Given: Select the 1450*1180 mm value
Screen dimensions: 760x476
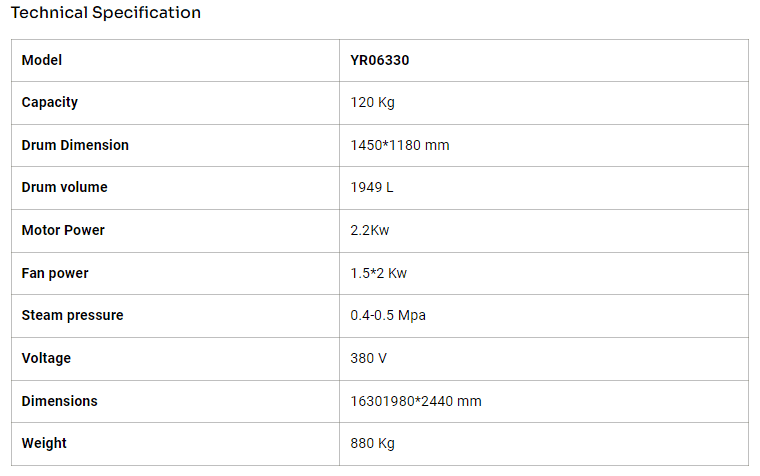Looking at the screenshot, I should coord(400,145).
